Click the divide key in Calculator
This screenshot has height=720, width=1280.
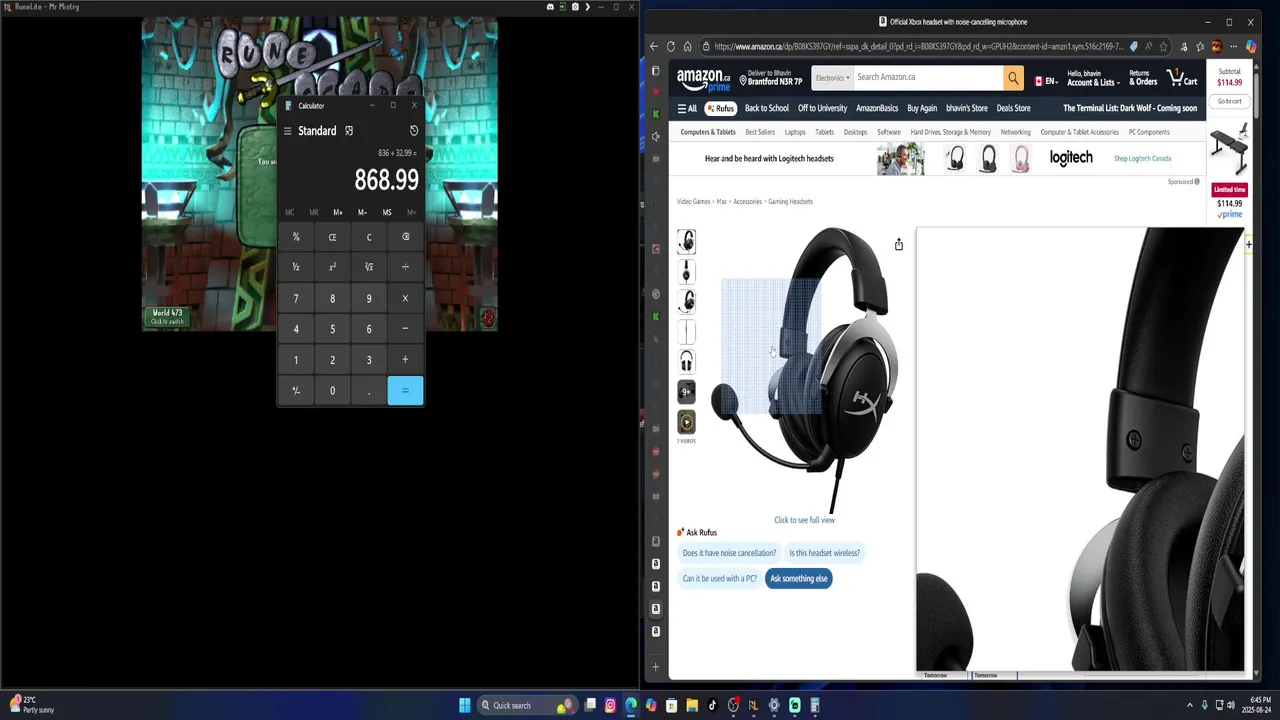(405, 267)
